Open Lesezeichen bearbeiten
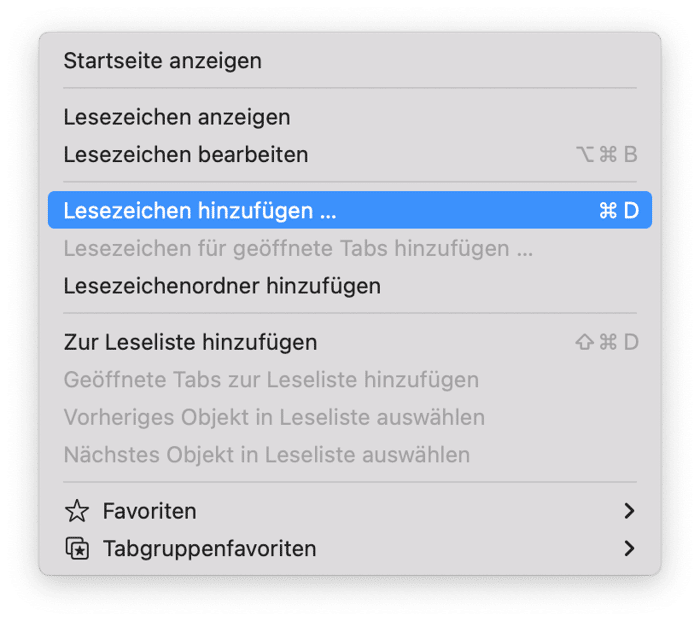700x621 pixels. pos(350,154)
